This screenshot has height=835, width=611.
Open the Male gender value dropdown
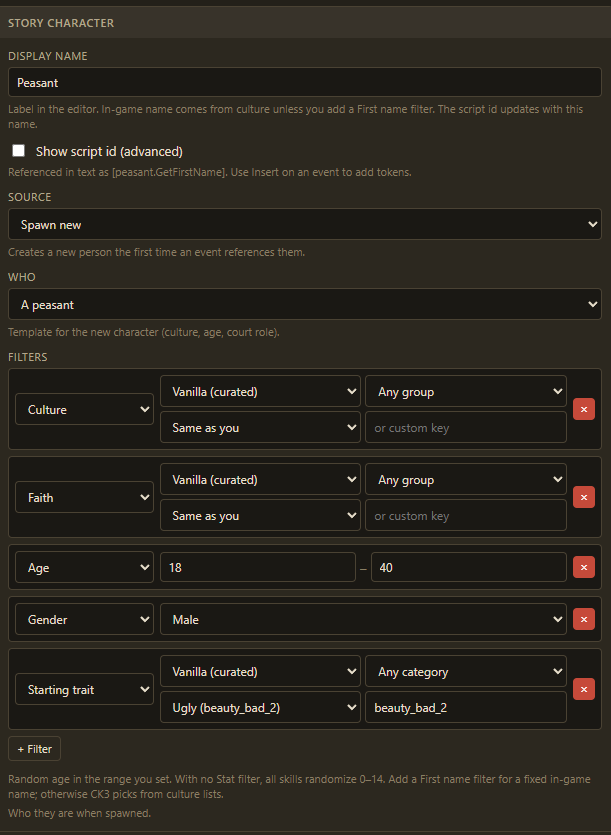point(363,619)
